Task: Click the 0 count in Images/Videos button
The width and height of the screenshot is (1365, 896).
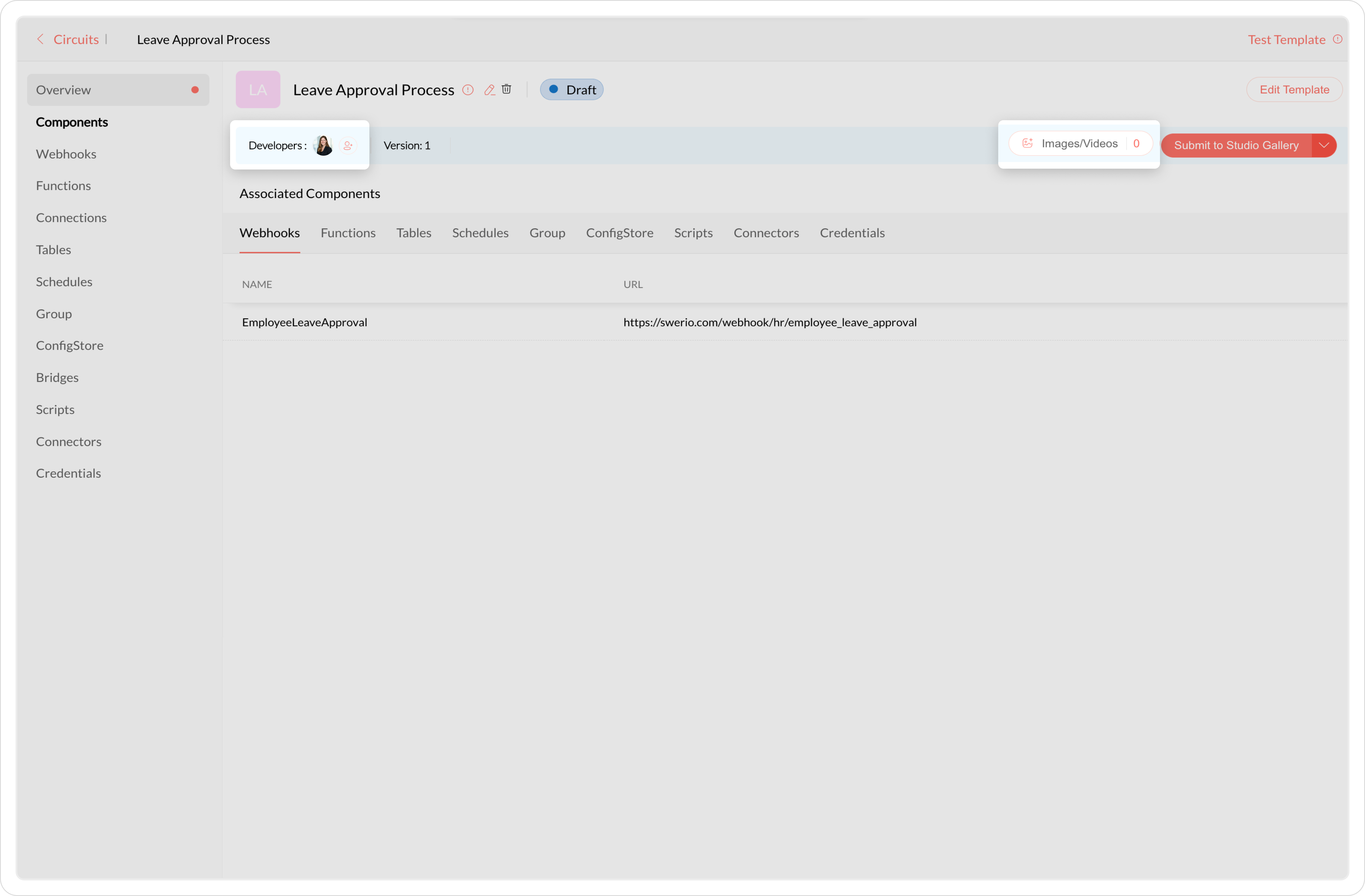Action: [1135, 143]
